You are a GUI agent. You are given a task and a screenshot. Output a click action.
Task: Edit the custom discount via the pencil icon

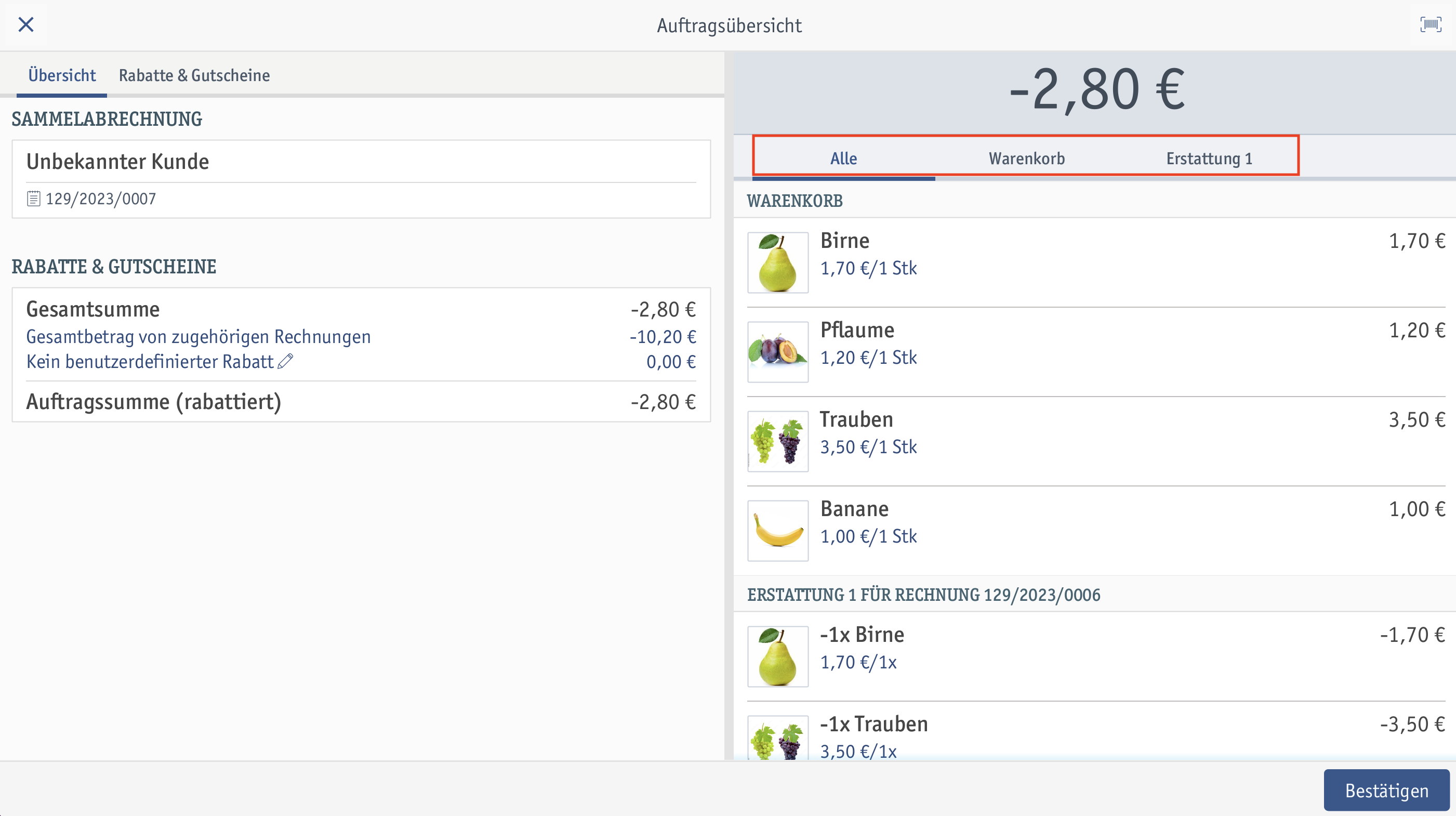(x=285, y=361)
